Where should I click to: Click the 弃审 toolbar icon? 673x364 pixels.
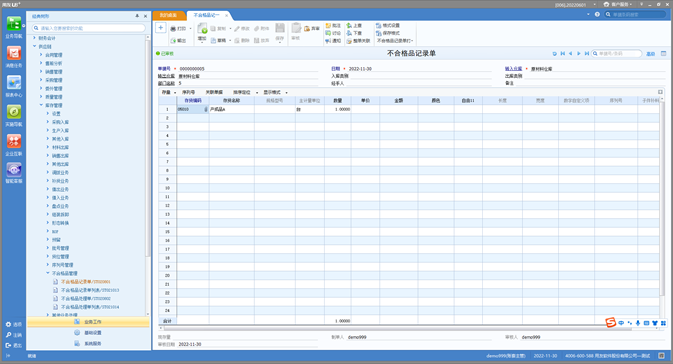307,29
